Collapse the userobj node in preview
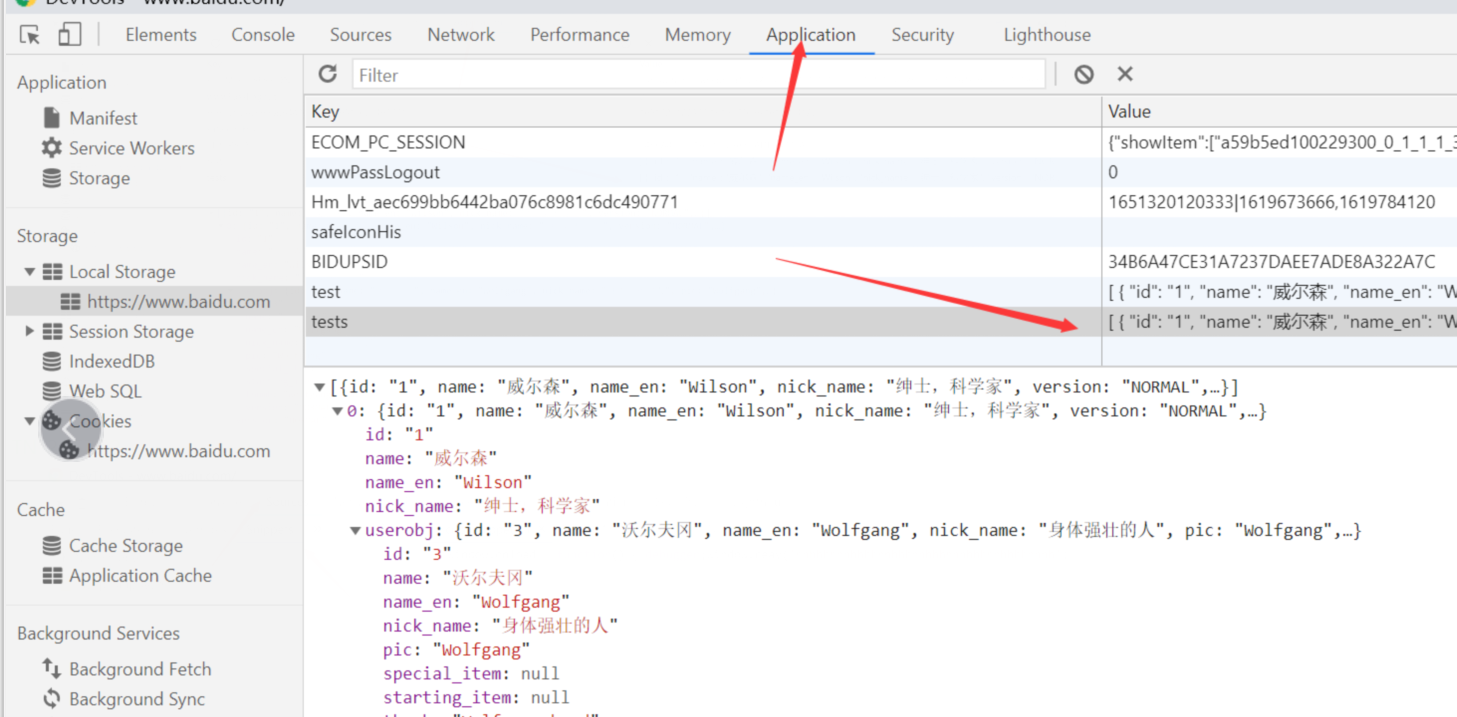This screenshot has height=717, width=1457. (x=355, y=531)
